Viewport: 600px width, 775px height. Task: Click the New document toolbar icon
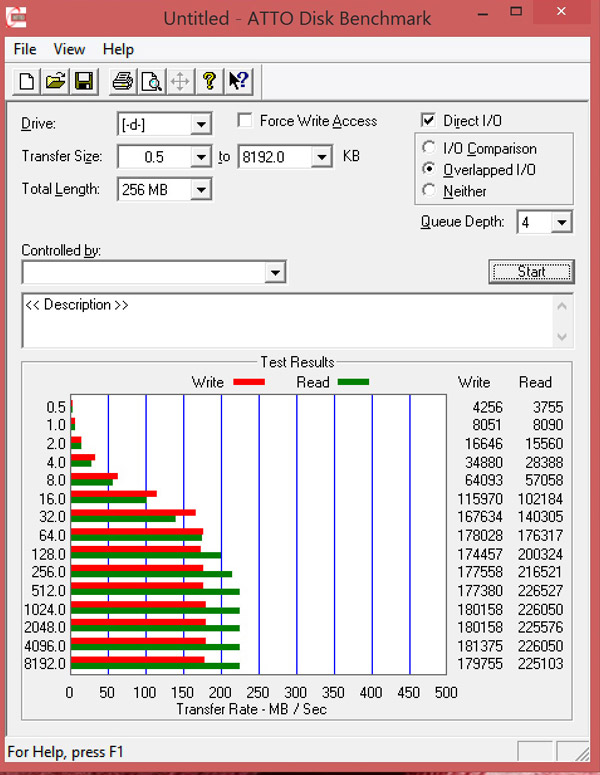(x=27, y=82)
